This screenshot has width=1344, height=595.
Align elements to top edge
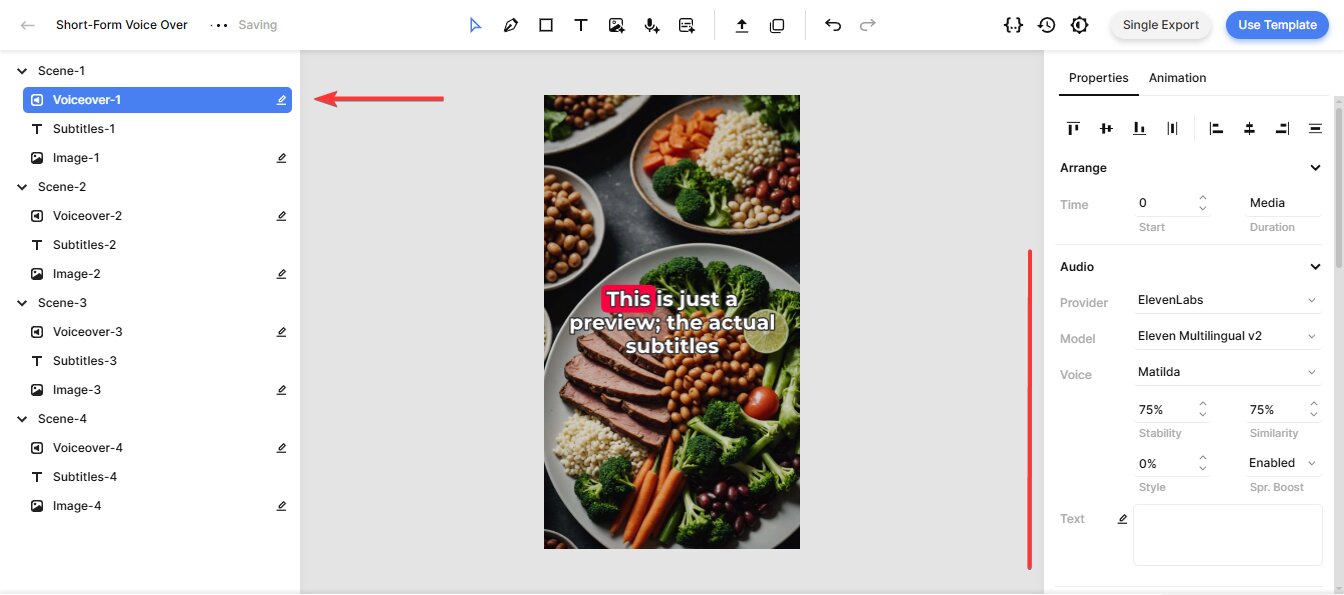pos(1073,128)
